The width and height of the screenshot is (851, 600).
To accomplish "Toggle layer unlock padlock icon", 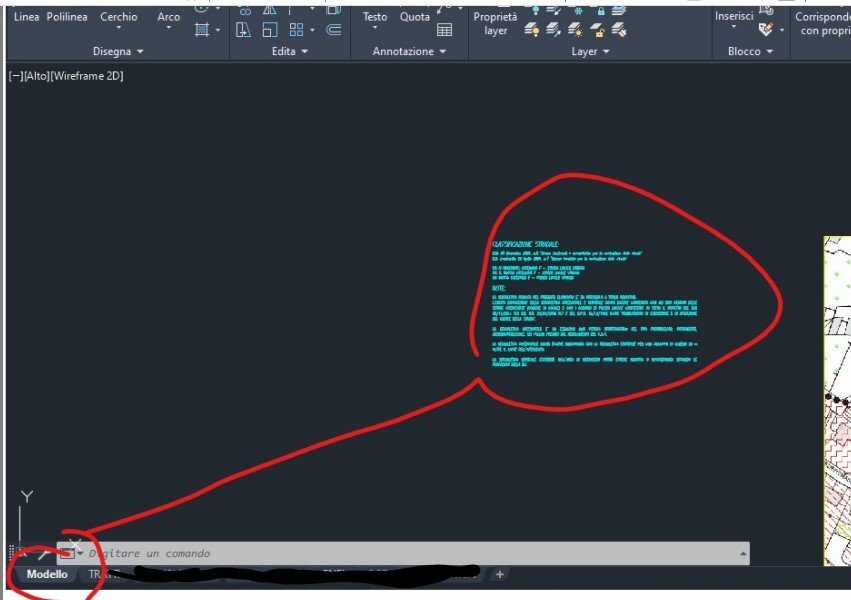I will click(x=597, y=30).
